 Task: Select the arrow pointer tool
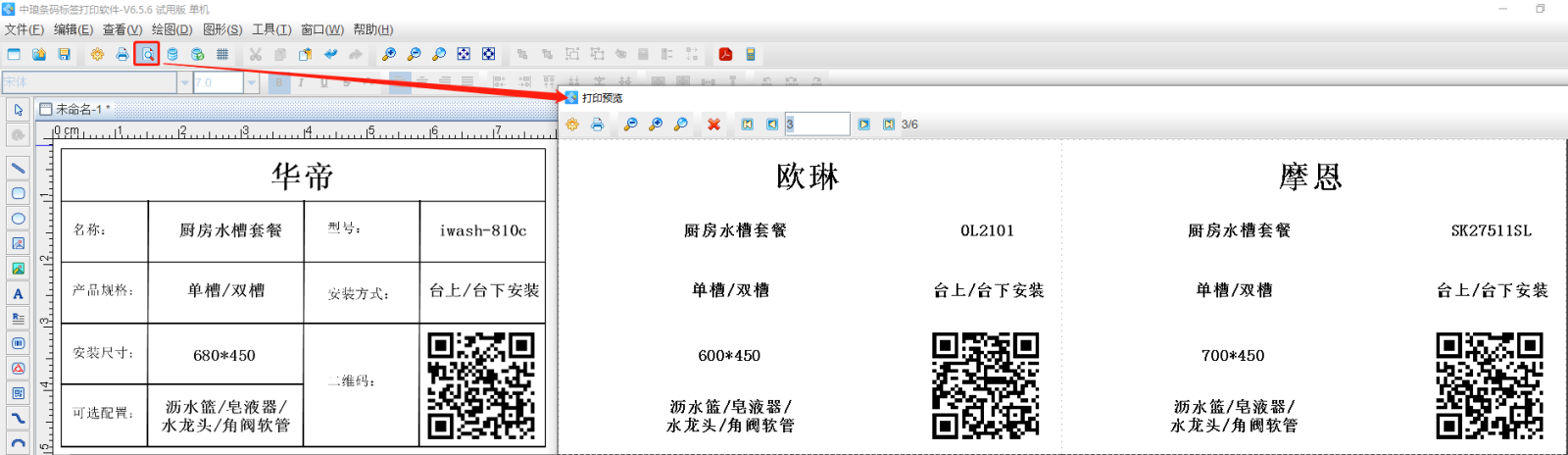point(18,111)
